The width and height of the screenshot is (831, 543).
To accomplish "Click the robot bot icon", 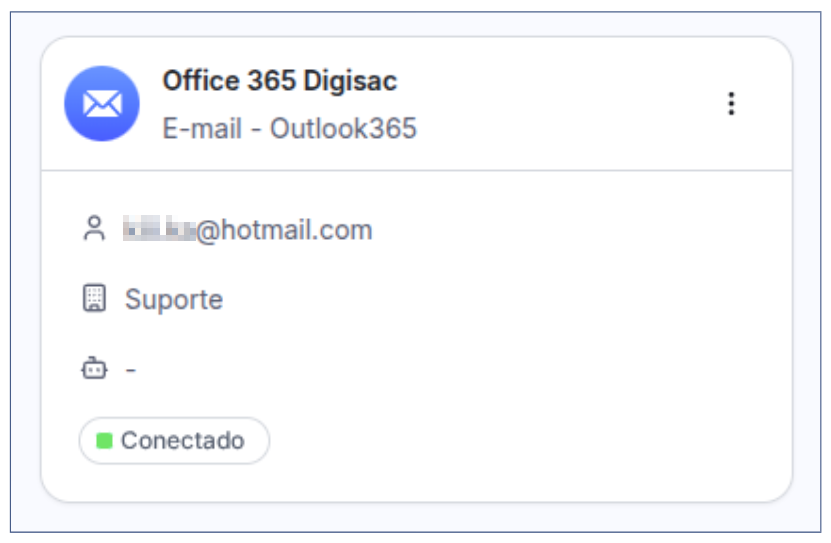I will [94, 368].
